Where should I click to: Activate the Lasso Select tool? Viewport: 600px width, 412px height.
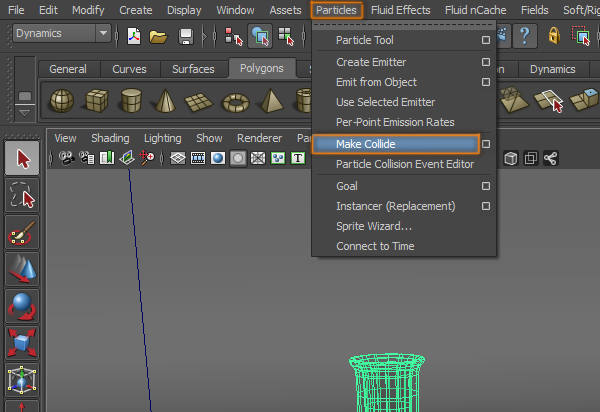22,196
